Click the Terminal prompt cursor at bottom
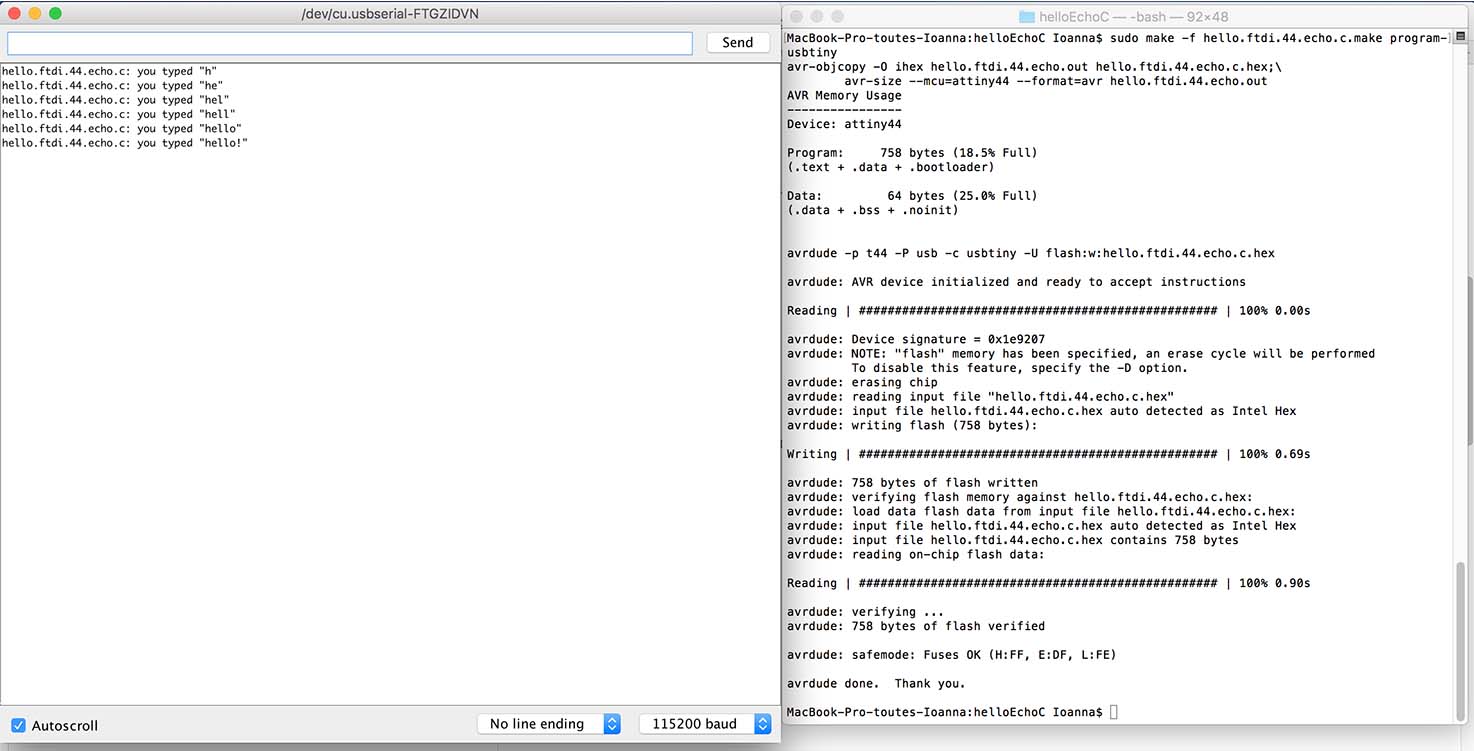The width and height of the screenshot is (1474, 751). coord(1114,713)
